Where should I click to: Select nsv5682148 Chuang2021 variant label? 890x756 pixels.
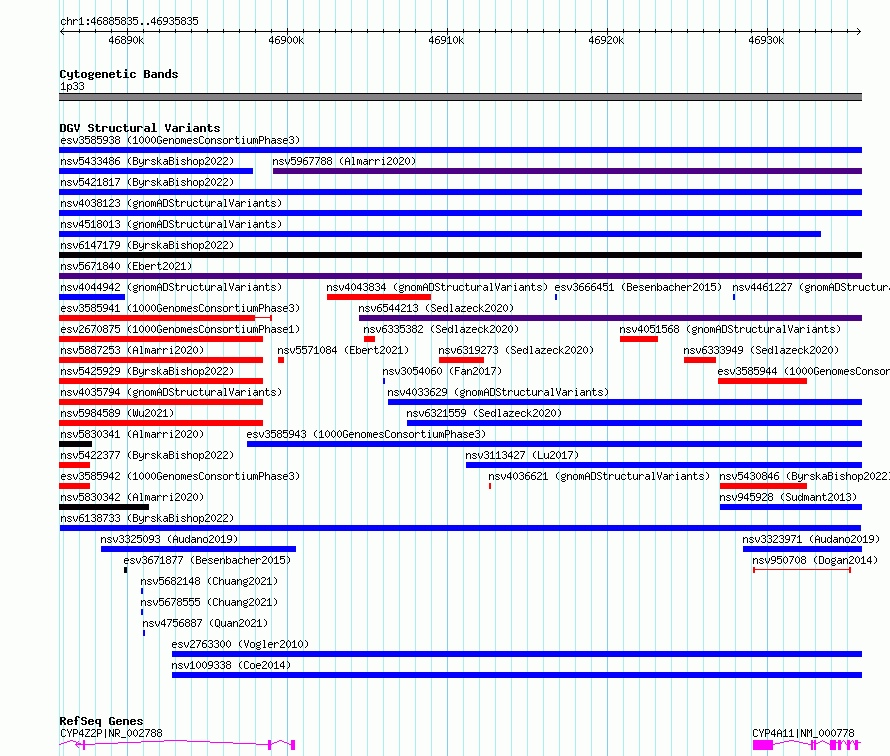209,581
